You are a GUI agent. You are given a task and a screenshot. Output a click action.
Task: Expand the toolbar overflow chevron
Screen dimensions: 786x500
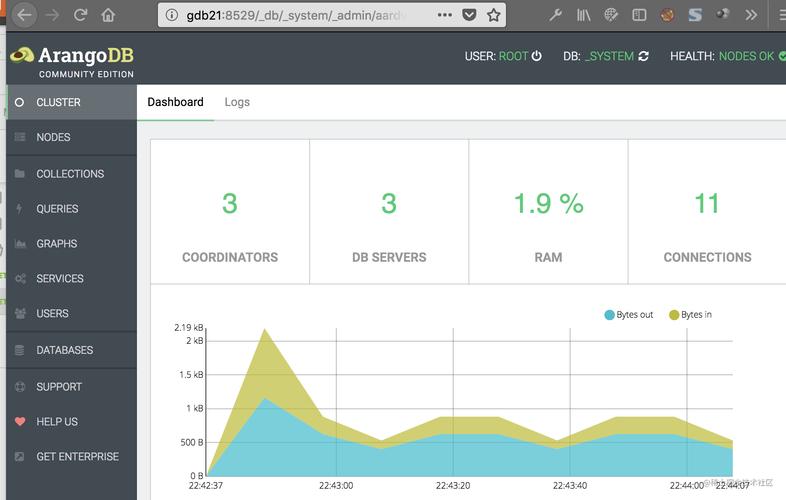coord(750,15)
